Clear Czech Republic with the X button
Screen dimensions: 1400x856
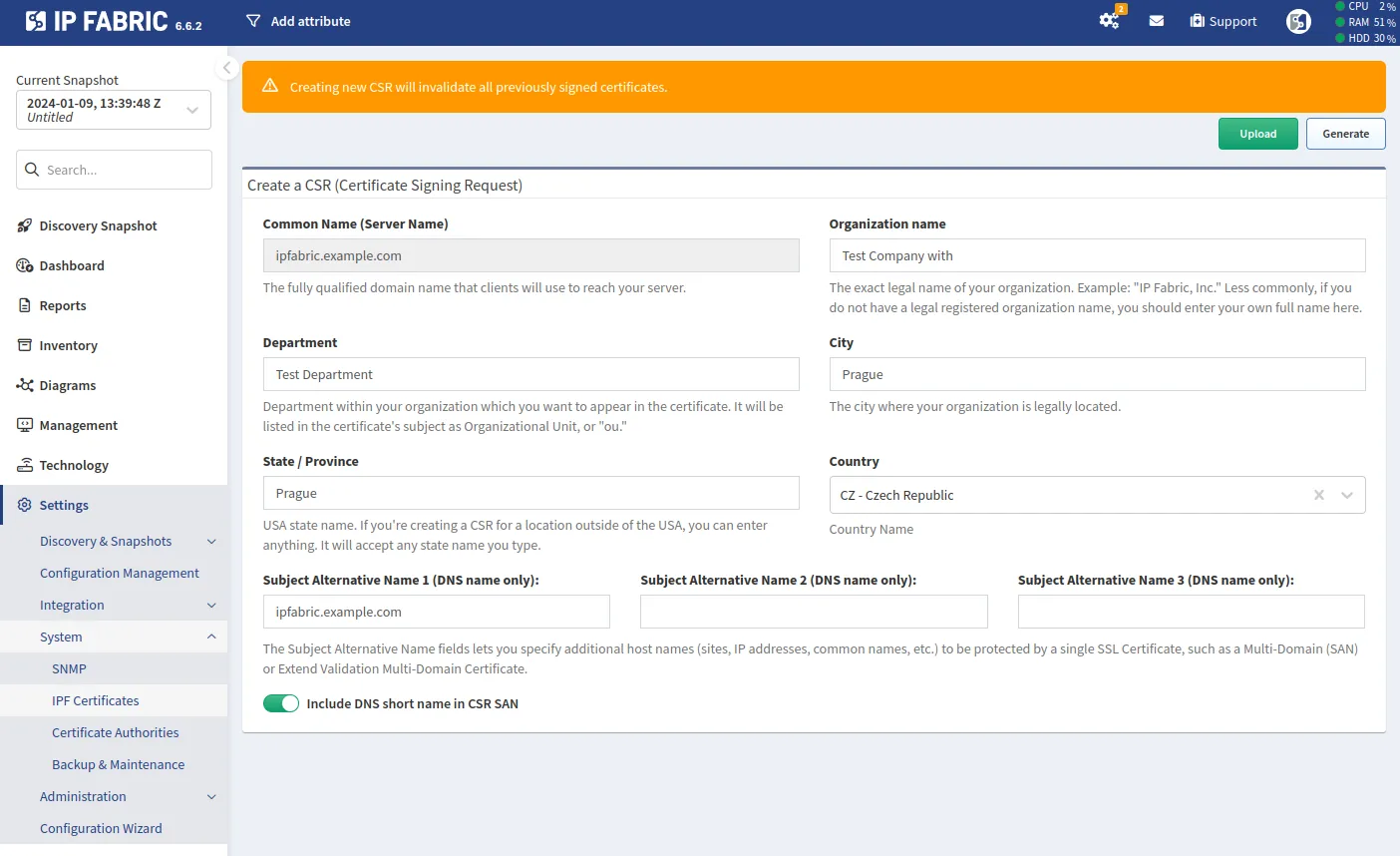pos(1318,495)
